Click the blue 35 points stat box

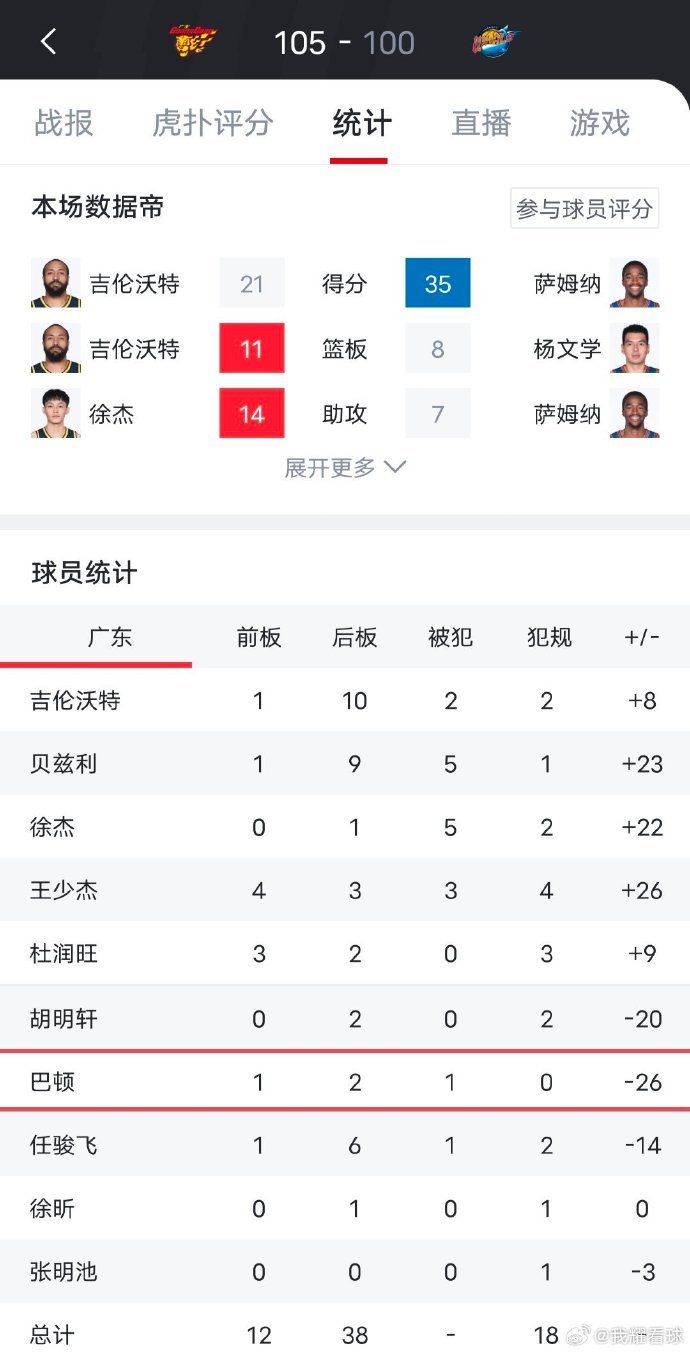click(x=437, y=283)
